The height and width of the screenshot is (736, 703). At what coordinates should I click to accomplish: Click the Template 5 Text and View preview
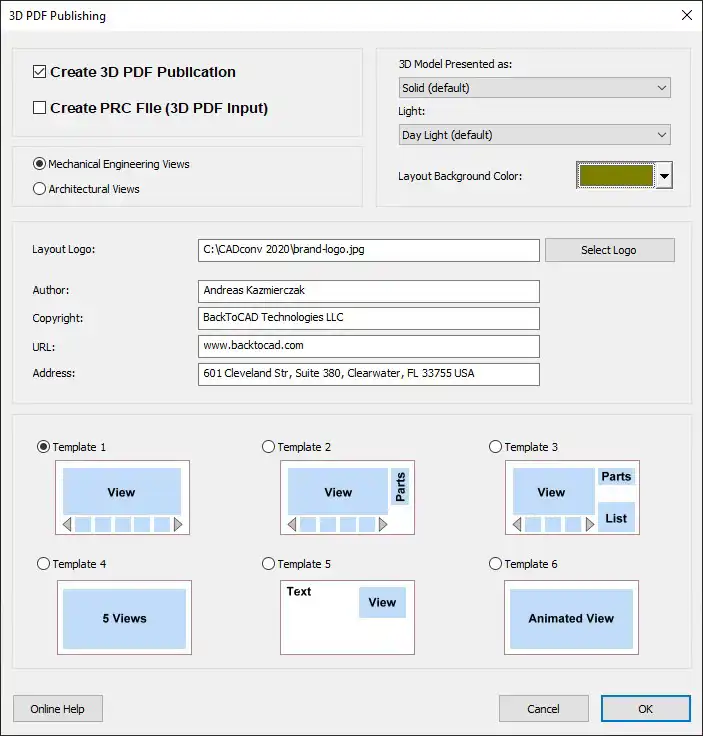pos(347,617)
